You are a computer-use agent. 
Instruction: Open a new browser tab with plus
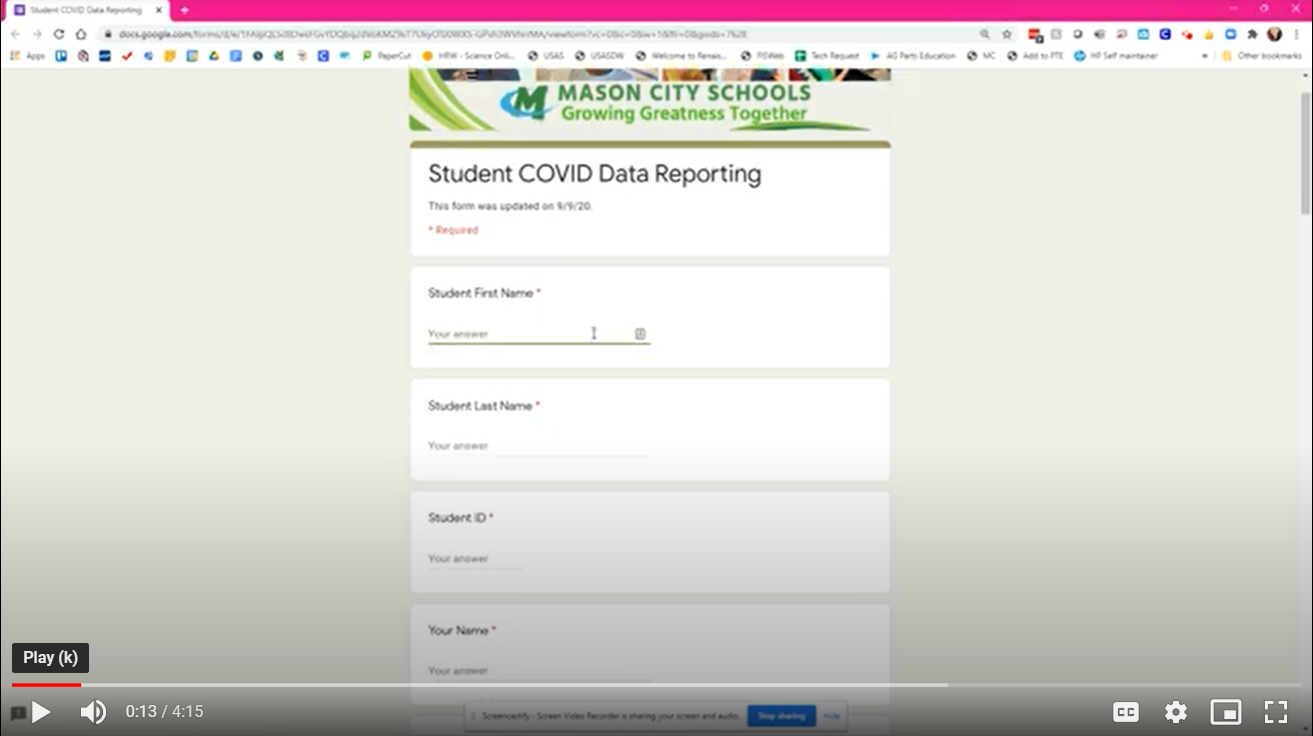185,10
